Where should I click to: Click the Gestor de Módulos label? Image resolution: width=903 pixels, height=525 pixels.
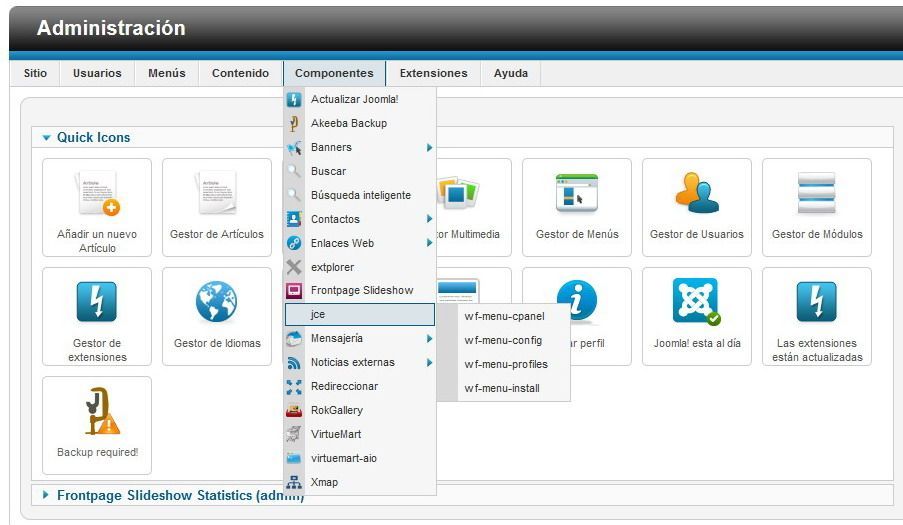pyautogui.click(x=817, y=234)
